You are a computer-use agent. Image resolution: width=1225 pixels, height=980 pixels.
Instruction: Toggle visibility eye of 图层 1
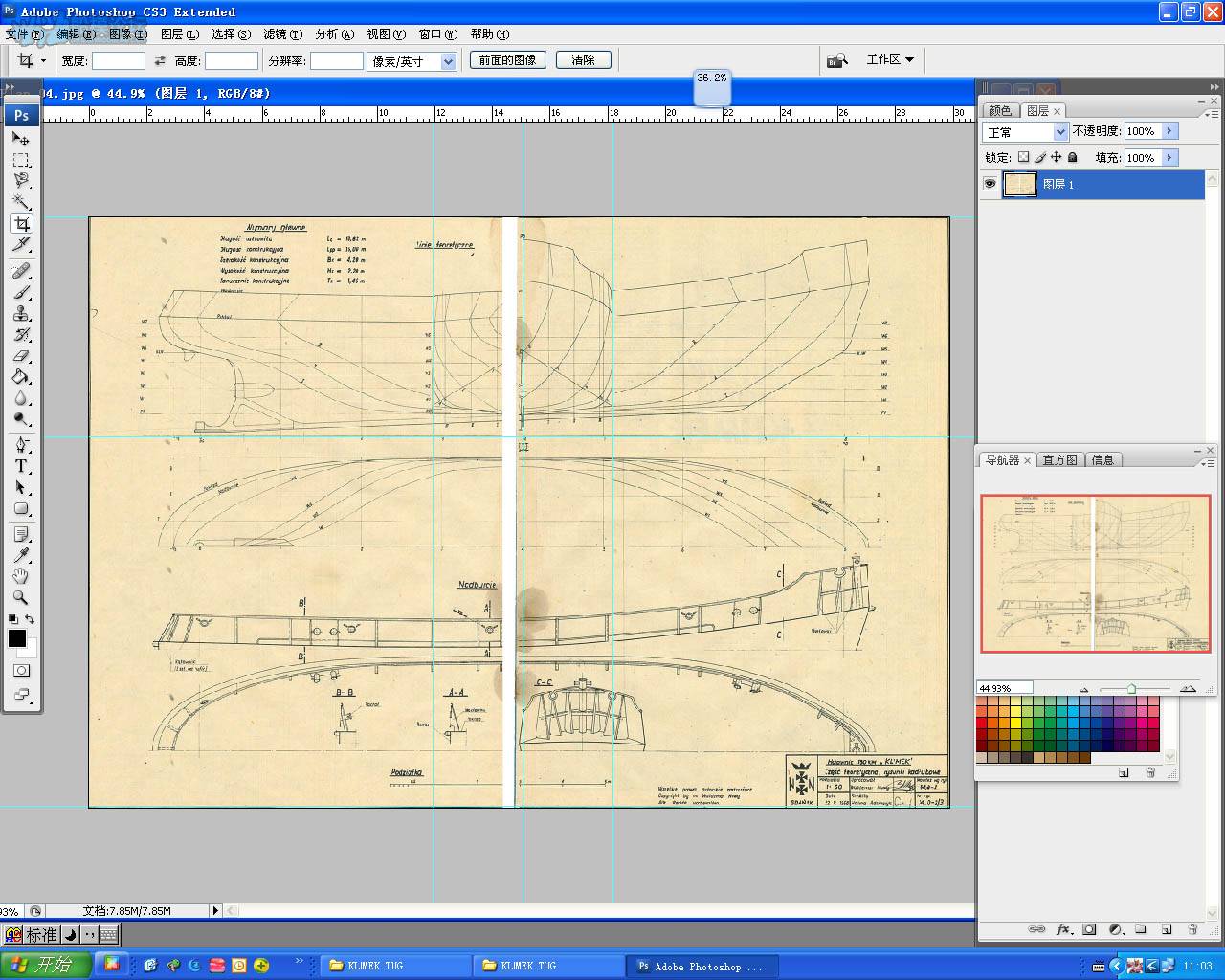click(990, 184)
